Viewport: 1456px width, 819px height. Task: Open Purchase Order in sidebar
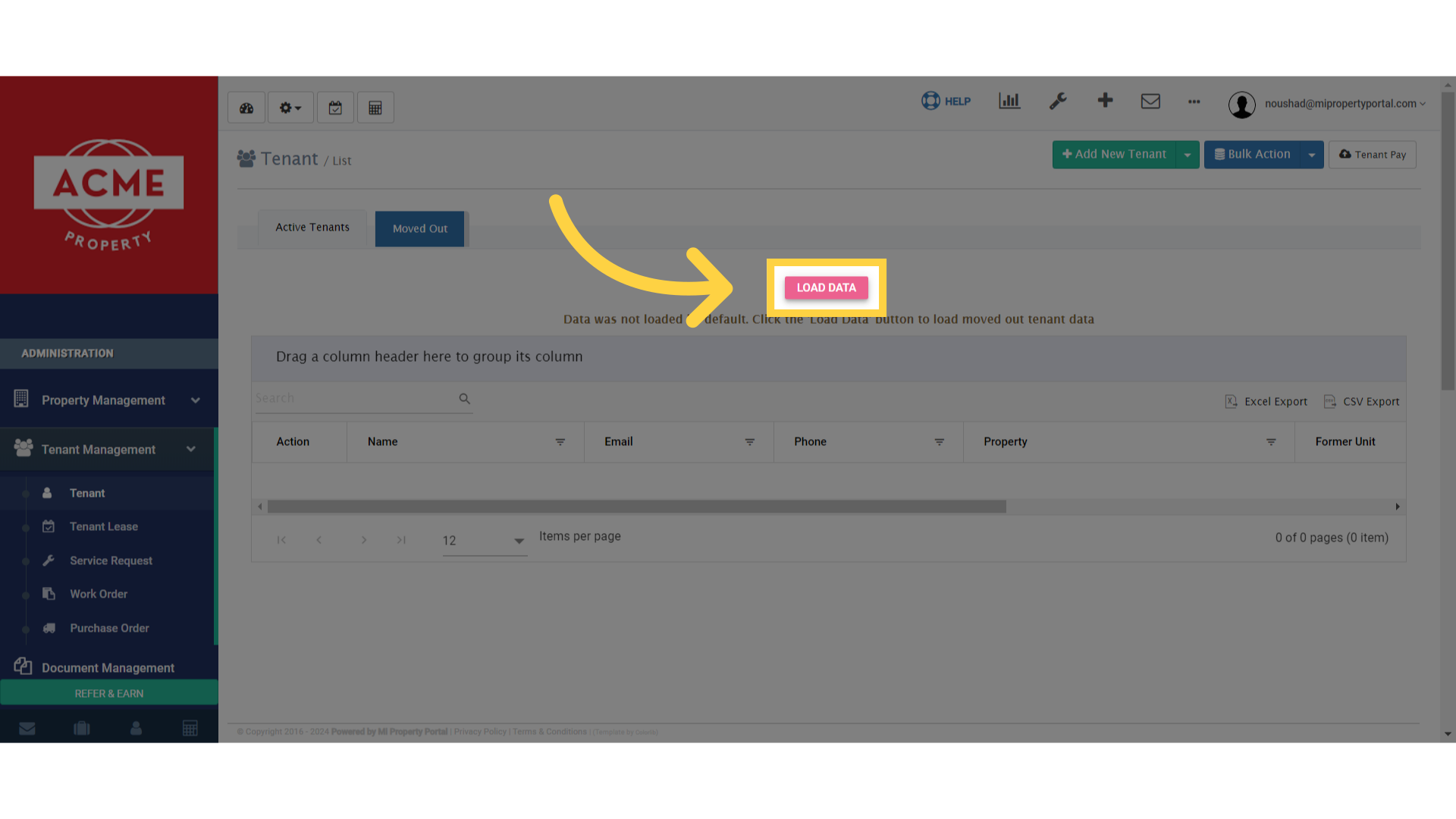109,629
